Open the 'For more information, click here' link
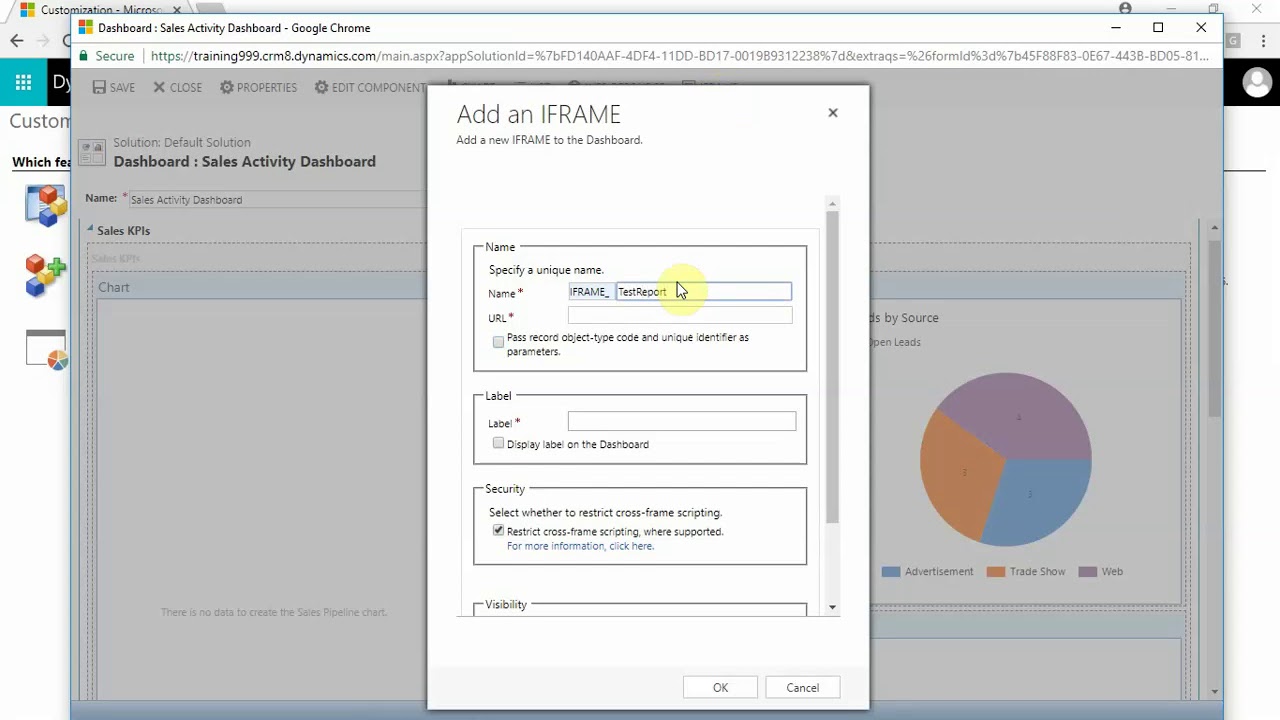The width and height of the screenshot is (1280, 720). (580, 546)
